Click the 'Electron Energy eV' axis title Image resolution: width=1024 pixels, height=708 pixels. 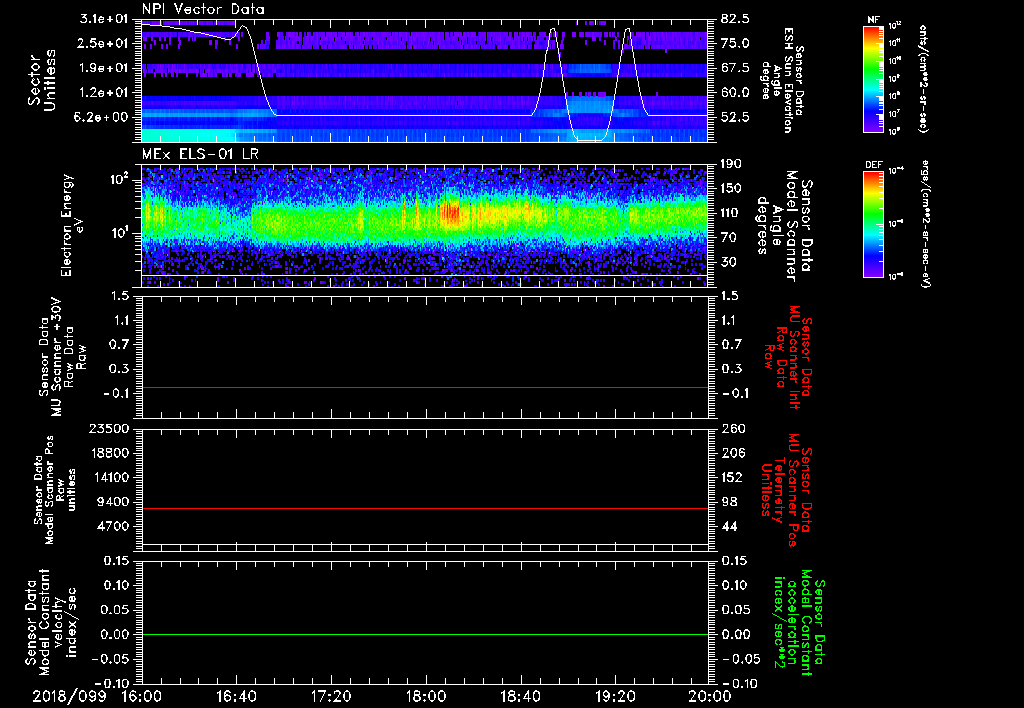click(x=73, y=225)
